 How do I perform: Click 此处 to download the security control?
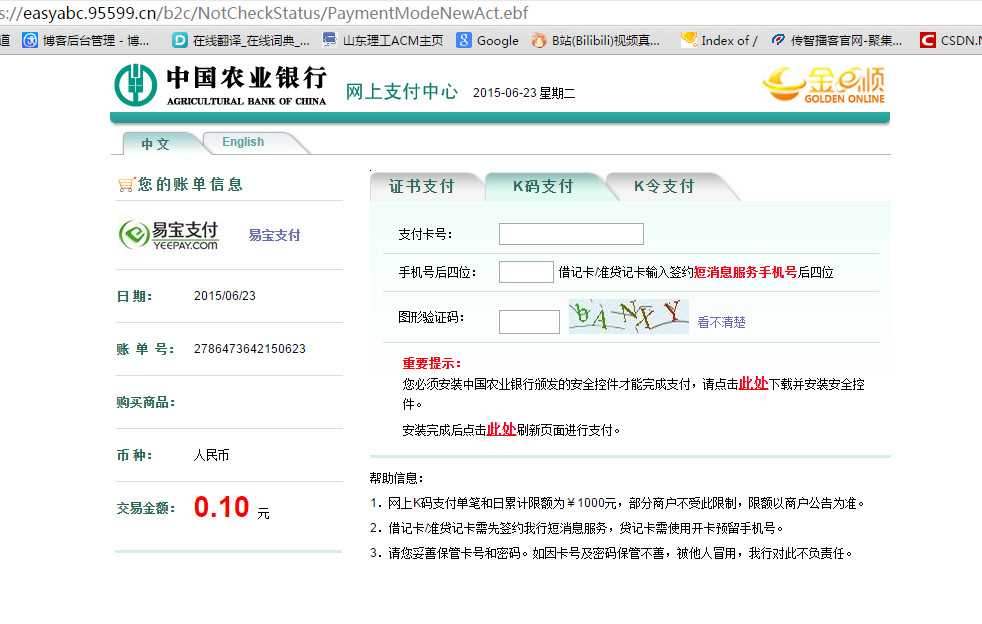(x=753, y=383)
